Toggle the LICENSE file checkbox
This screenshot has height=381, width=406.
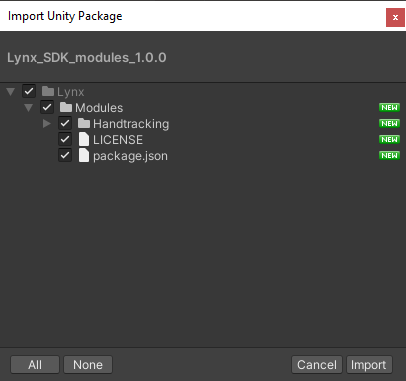coord(65,139)
